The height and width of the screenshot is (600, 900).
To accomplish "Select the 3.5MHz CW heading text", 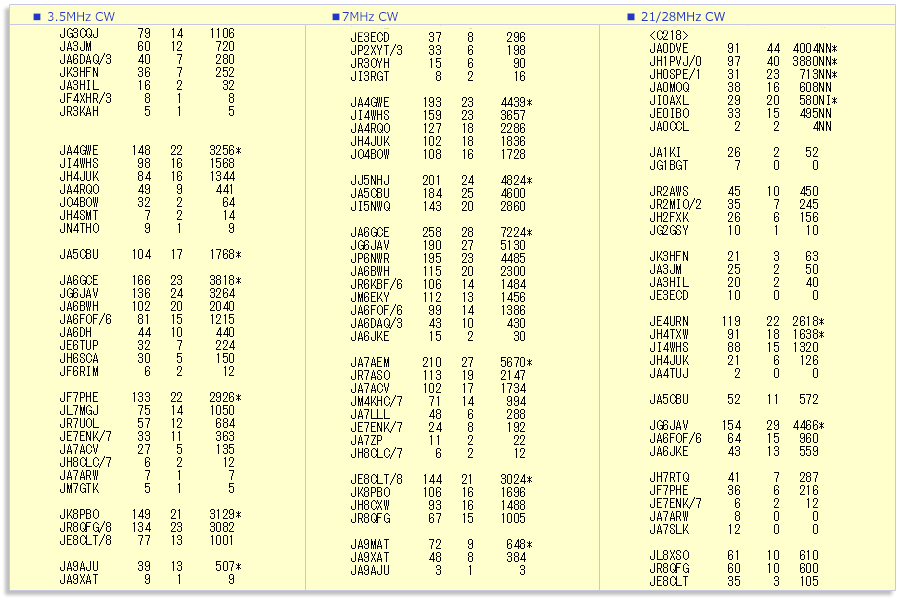I will click(x=79, y=17).
